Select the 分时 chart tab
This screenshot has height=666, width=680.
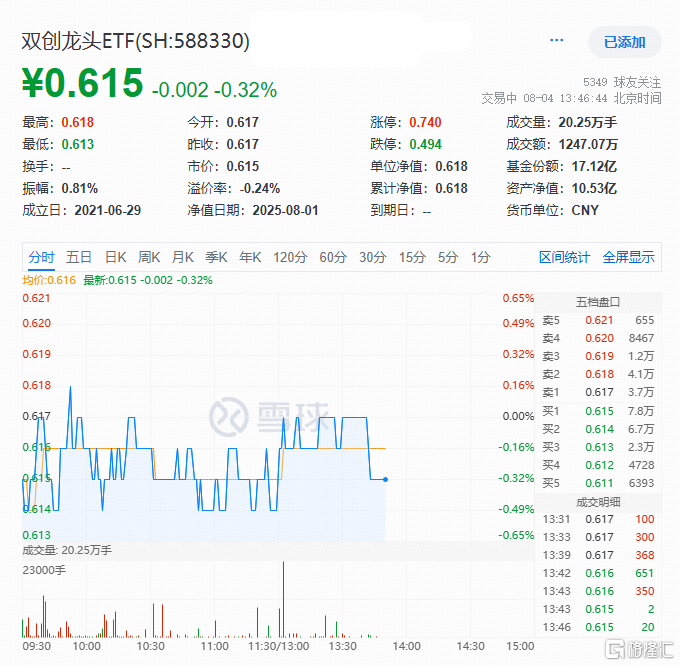coord(41,257)
